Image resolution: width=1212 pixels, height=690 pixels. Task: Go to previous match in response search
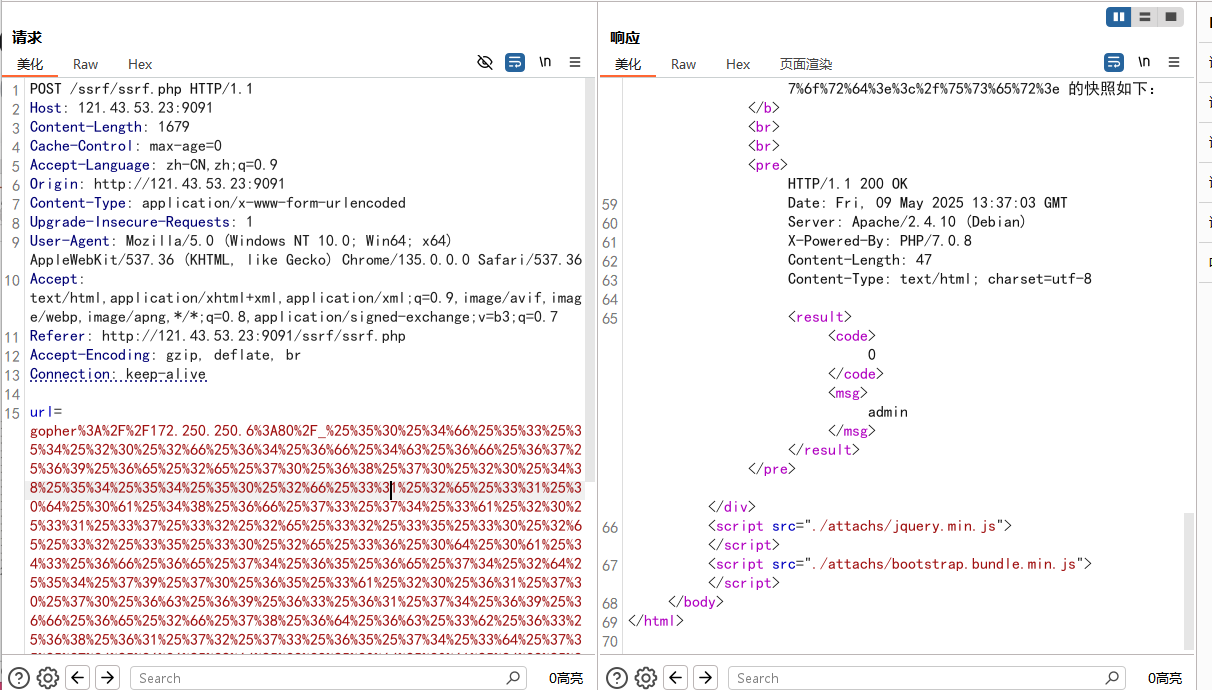pos(676,678)
